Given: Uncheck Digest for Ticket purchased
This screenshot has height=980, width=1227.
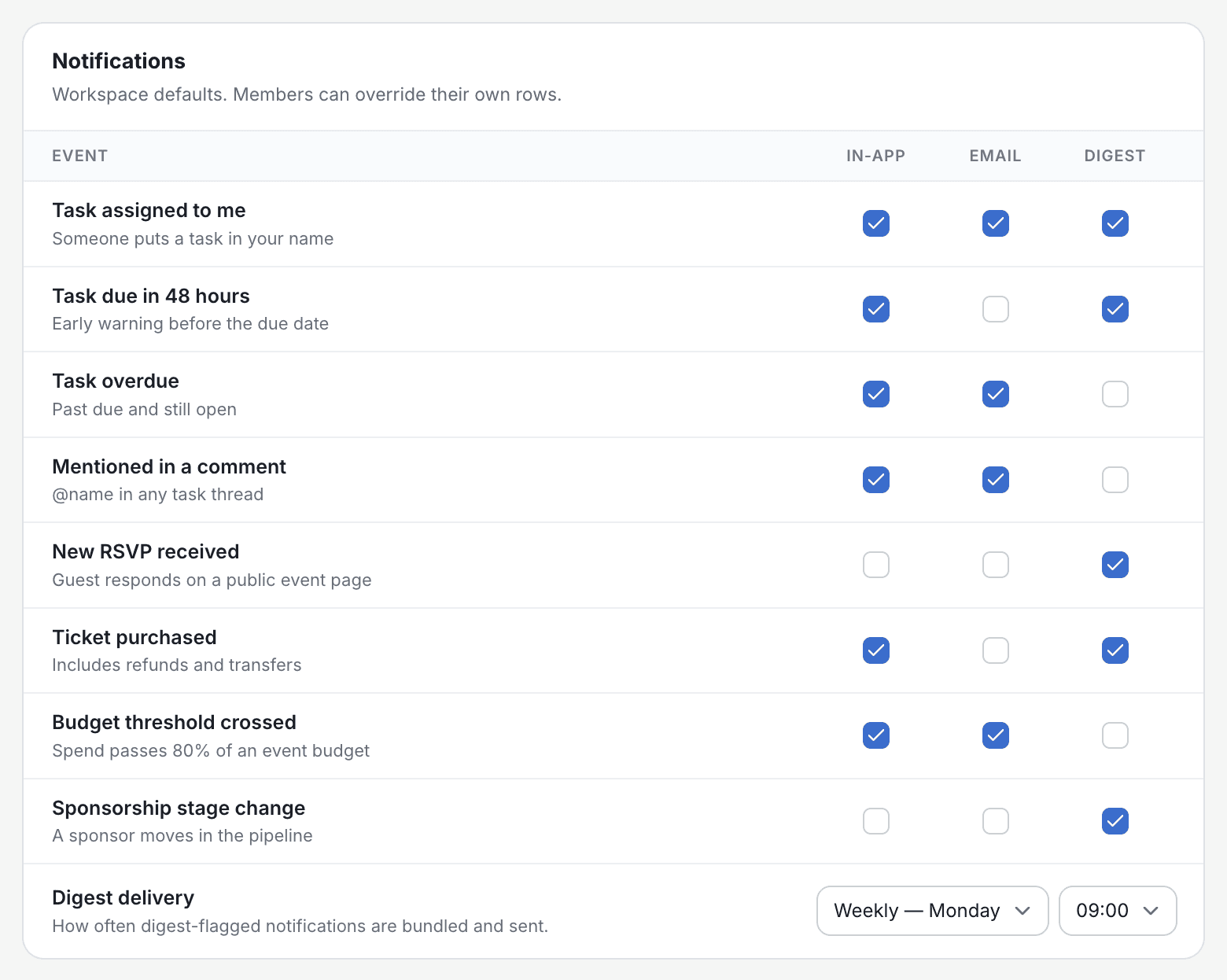Looking at the screenshot, I should (x=1115, y=650).
